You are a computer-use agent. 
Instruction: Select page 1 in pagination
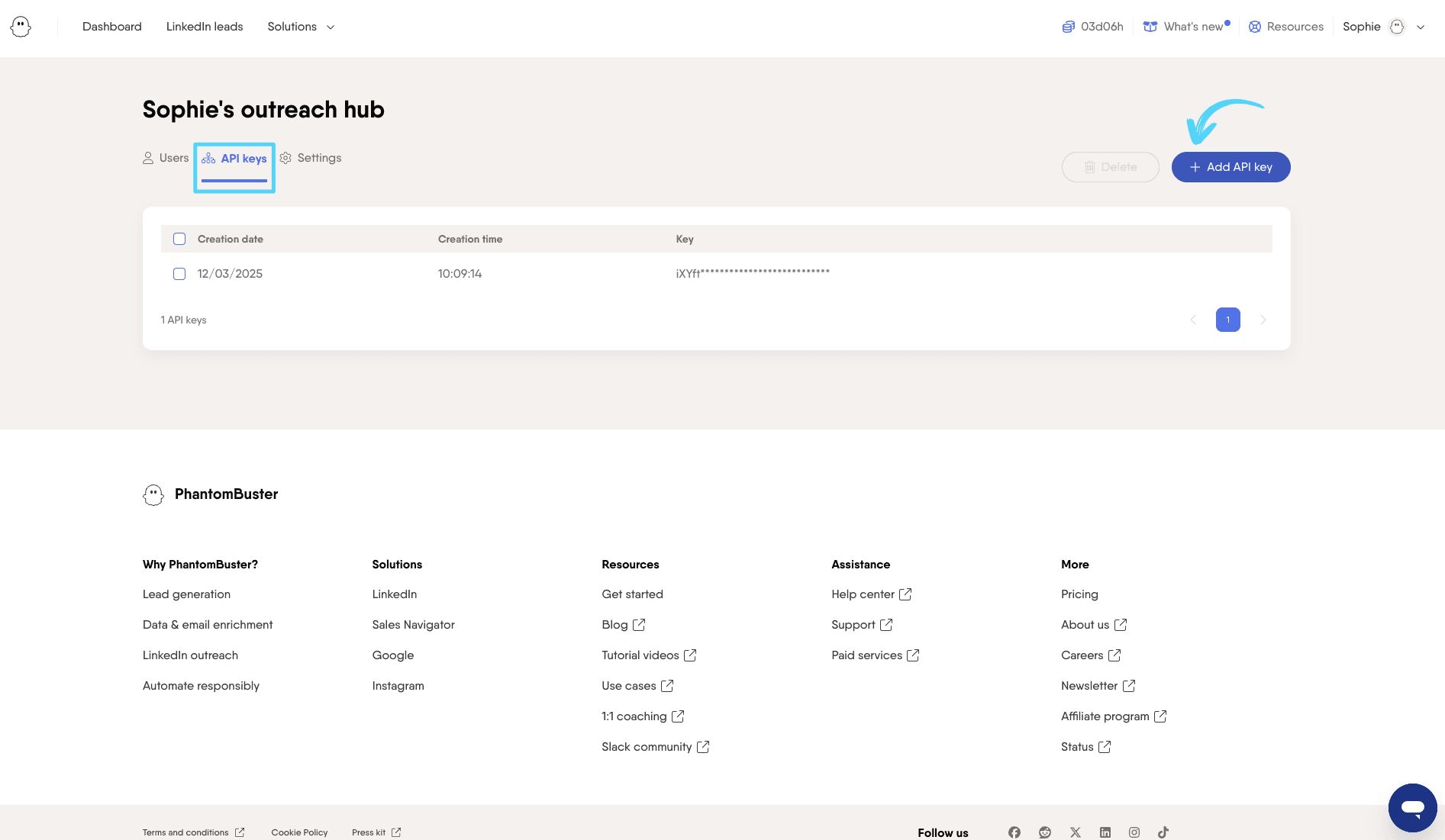[x=1227, y=320]
